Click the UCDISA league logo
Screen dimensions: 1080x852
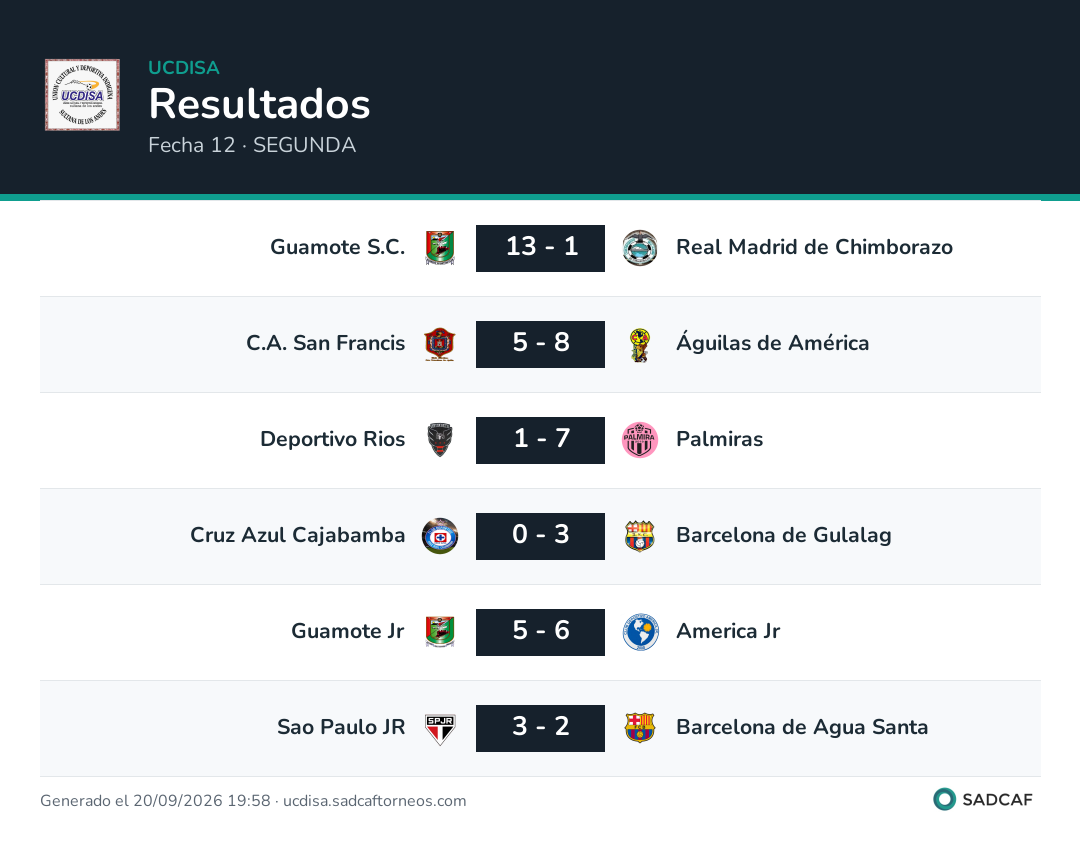tap(83, 95)
